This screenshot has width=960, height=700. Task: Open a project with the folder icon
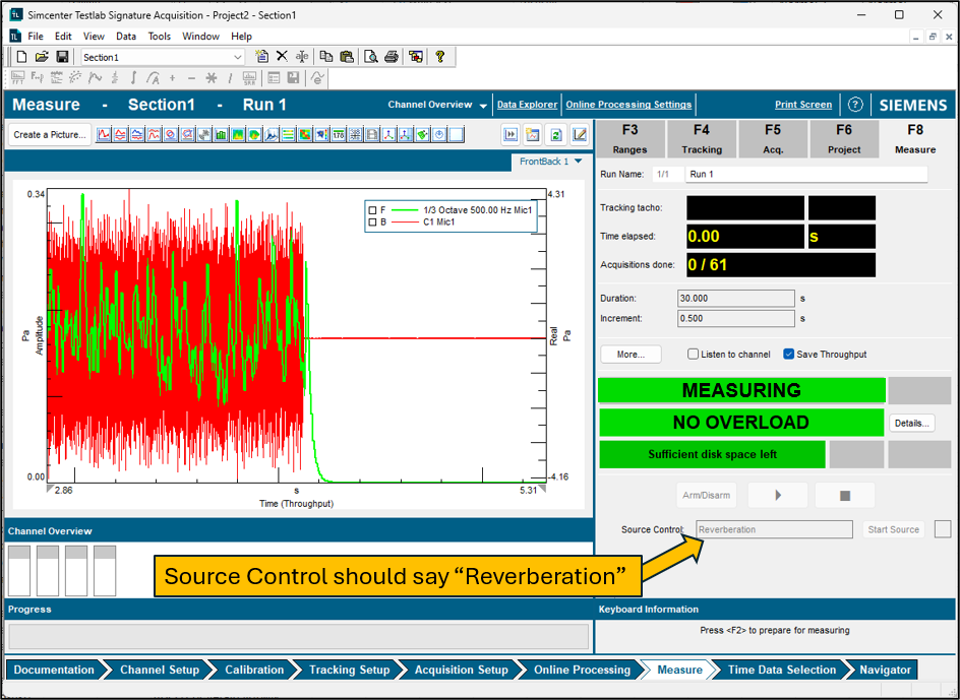click(x=42, y=57)
